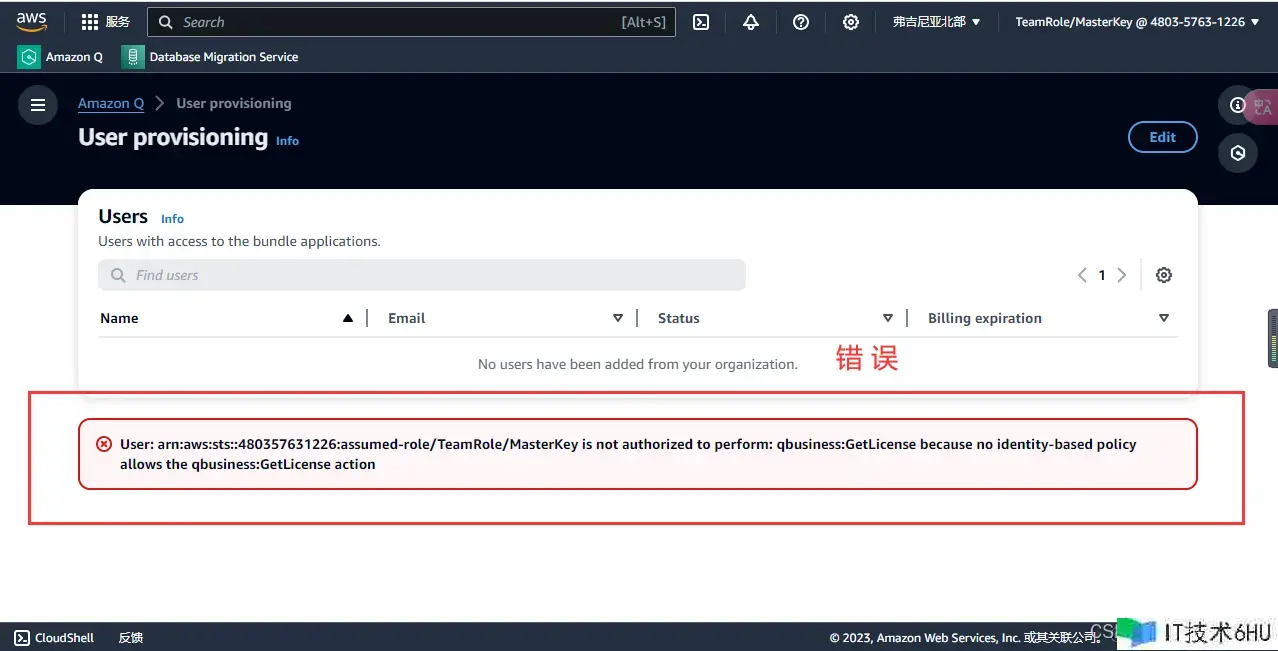The image size is (1278, 651).
Task: Open CloudShell from the footer bar
Action: (54, 637)
